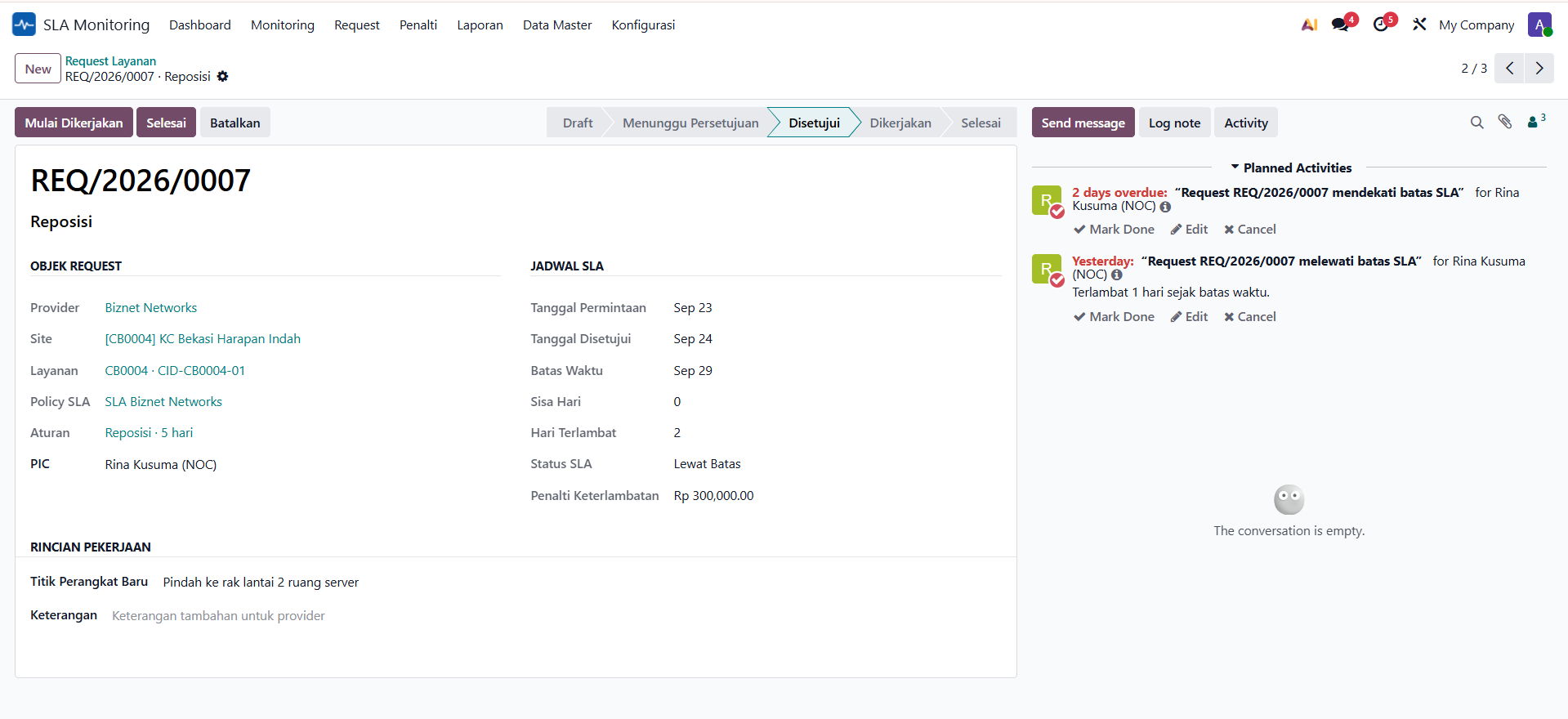Open the Biznet Networks provider link
This screenshot has height=719, width=1568.
coord(151,308)
